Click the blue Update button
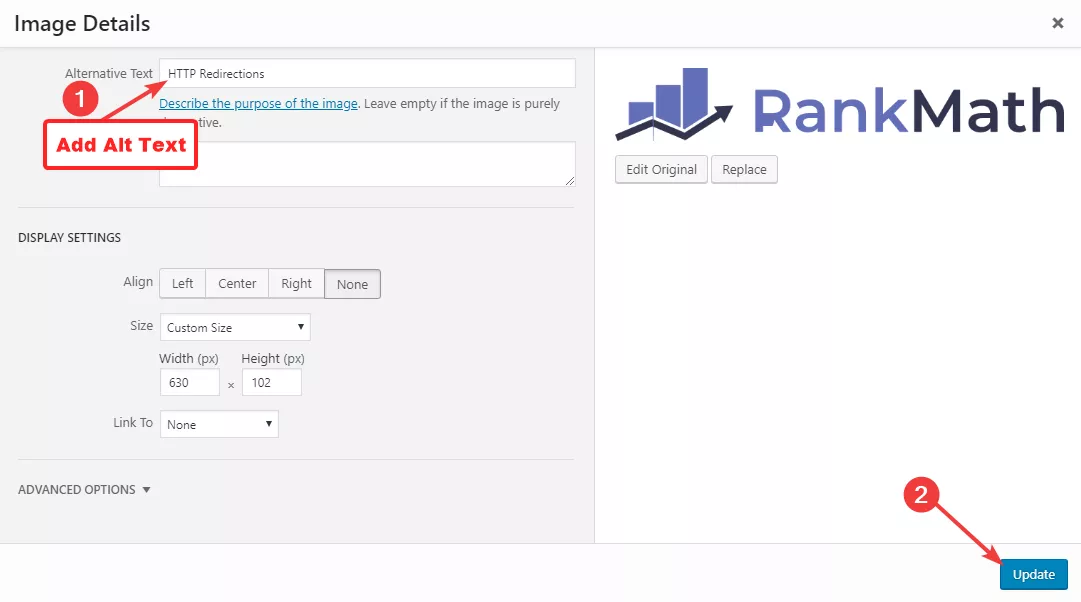 tap(1033, 574)
